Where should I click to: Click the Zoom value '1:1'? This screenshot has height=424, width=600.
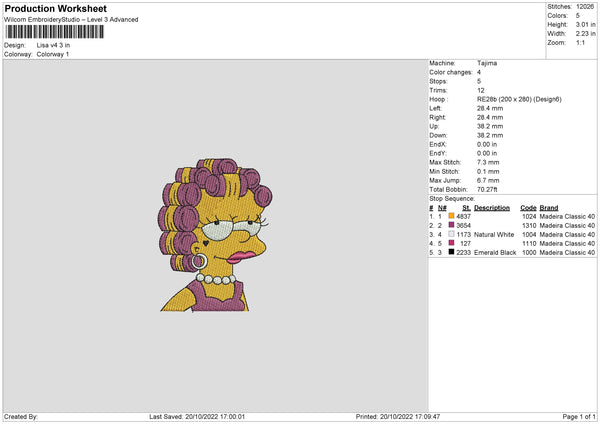[x=580, y=42]
